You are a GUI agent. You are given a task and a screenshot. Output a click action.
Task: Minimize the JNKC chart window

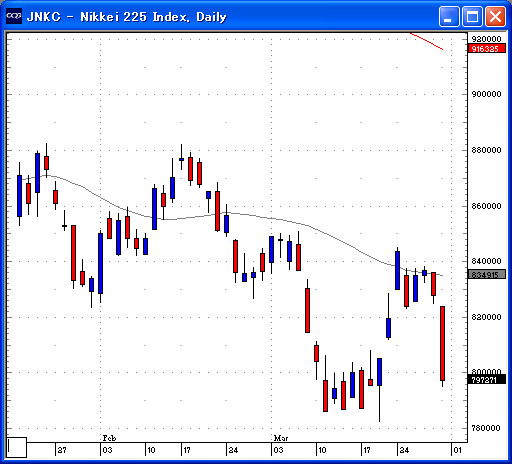(449, 16)
